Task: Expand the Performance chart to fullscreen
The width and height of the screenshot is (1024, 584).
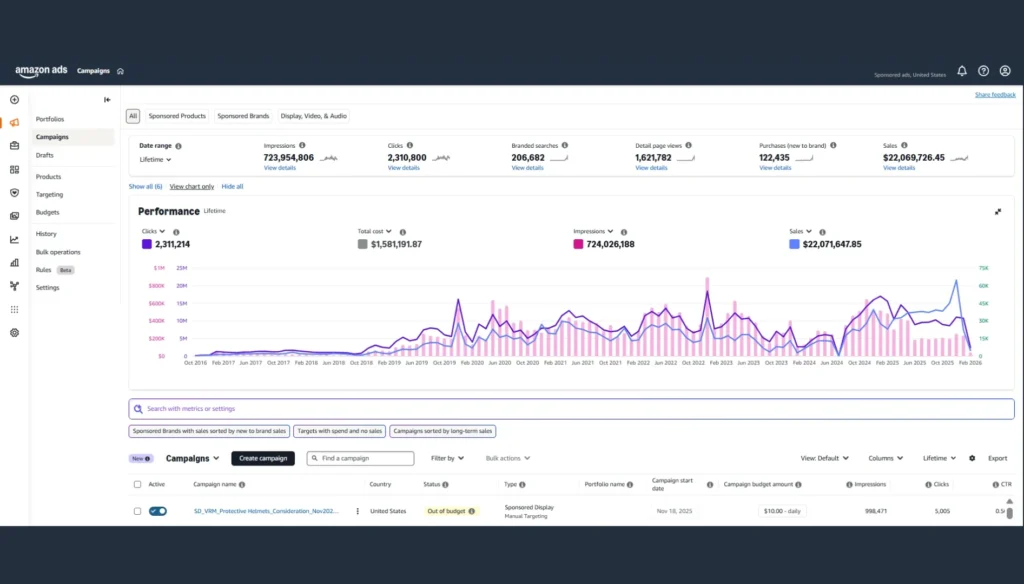Action: (998, 212)
